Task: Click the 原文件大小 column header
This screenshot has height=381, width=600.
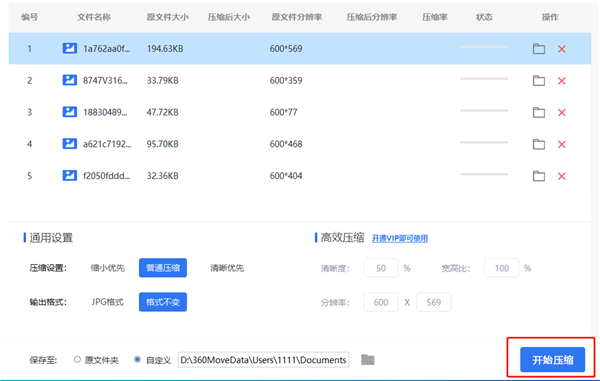Action: (167, 17)
